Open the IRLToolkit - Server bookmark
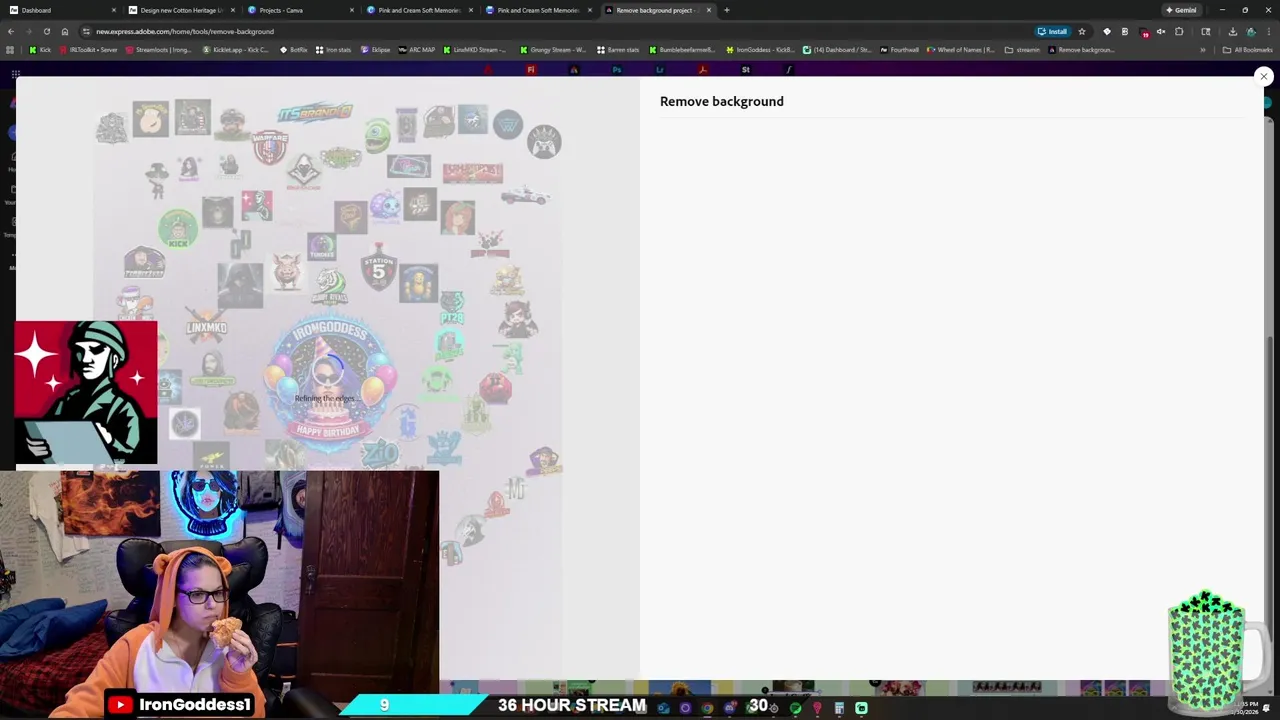The image size is (1280, 720). [88, 50]
